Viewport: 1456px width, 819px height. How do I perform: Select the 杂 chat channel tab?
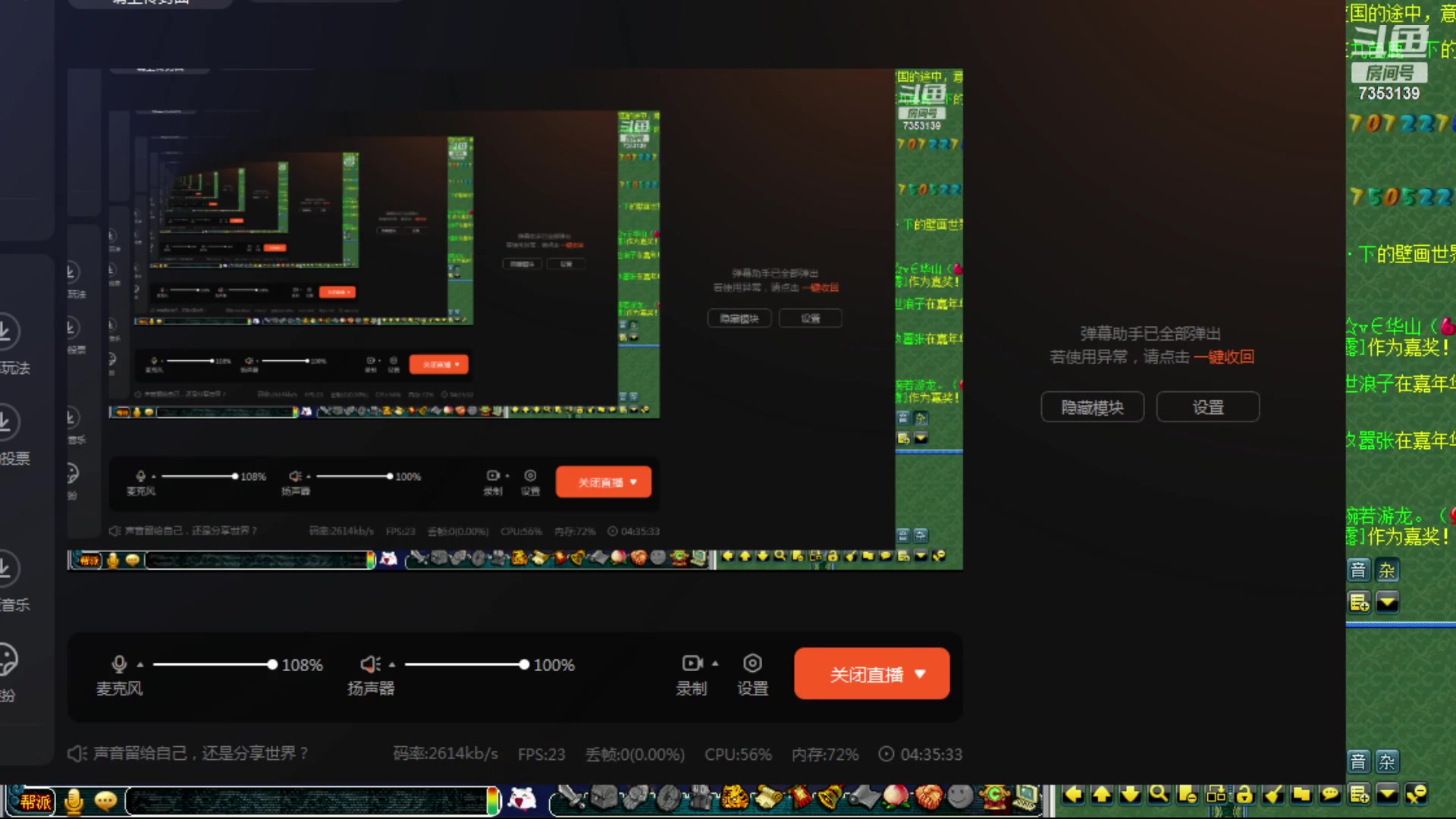(1387, 570)
